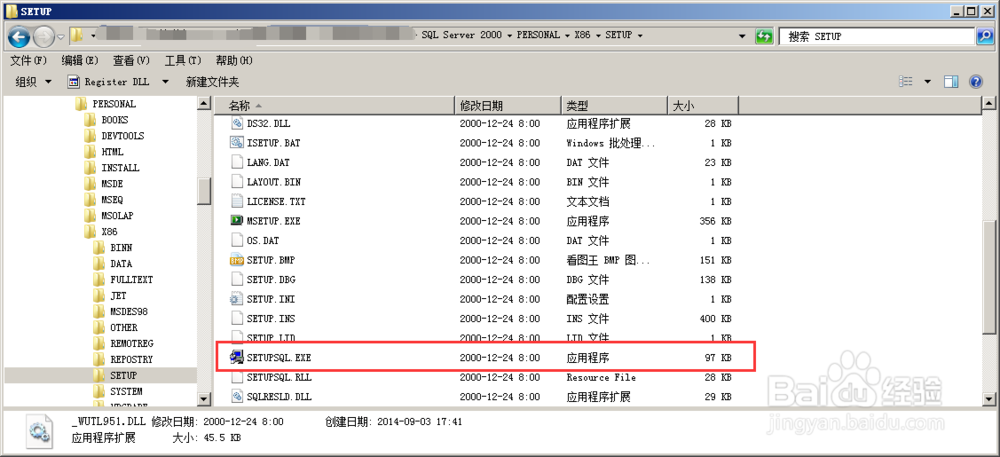
Task: Select REPOSTRY folder in tree
Action: point(131,359)
